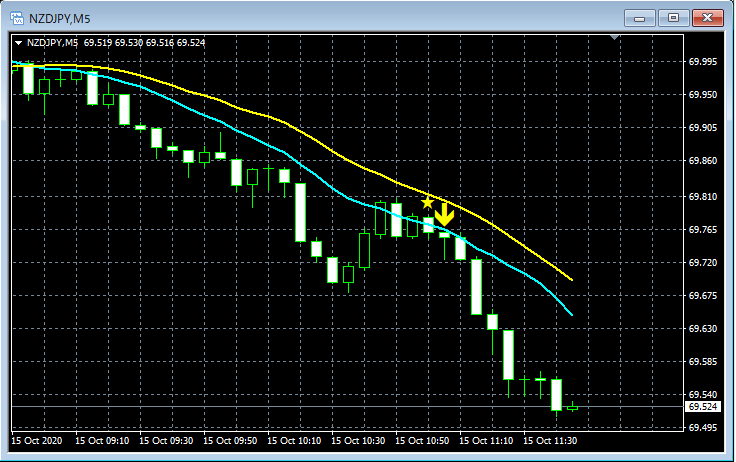Select the yellow down arrow signal
This screenshot has width=736, height=462.
click(444, 214)
